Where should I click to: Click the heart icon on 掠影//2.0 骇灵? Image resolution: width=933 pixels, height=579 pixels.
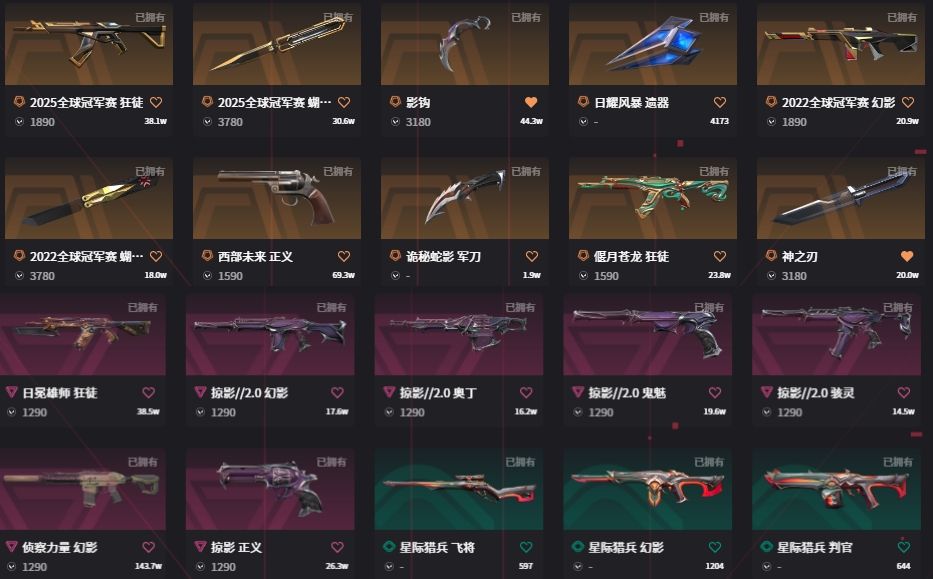(904, 393)
